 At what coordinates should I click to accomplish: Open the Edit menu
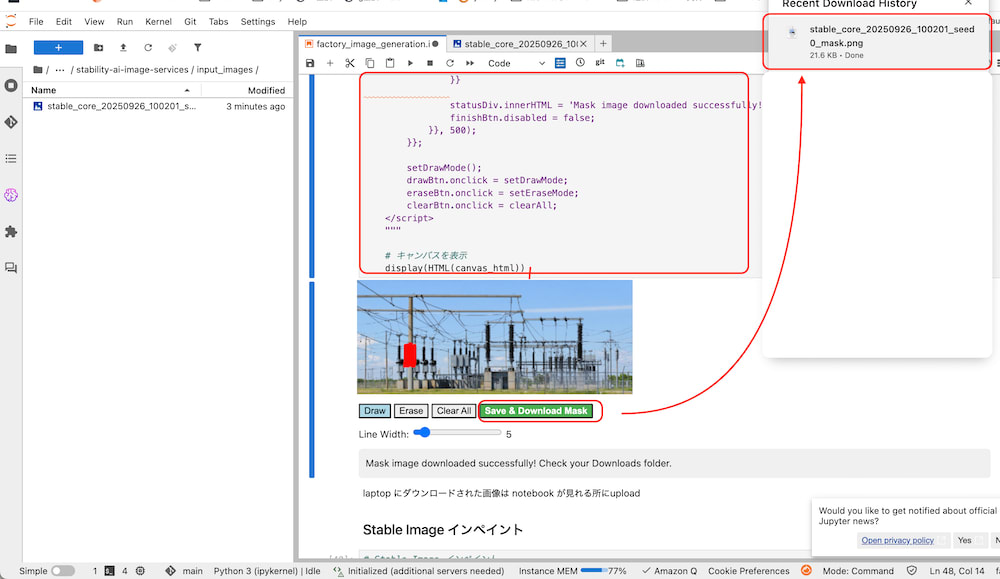click(x=64, y=22)
